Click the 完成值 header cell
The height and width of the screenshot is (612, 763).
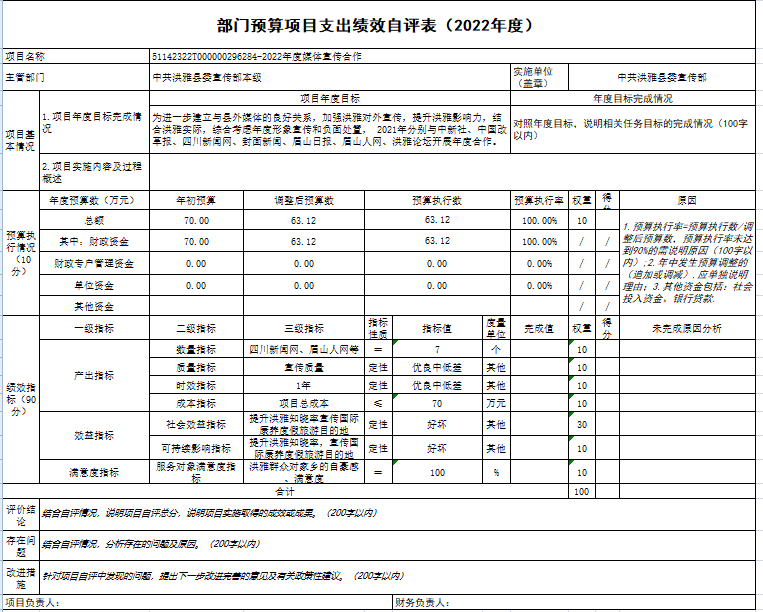[539, 328]
